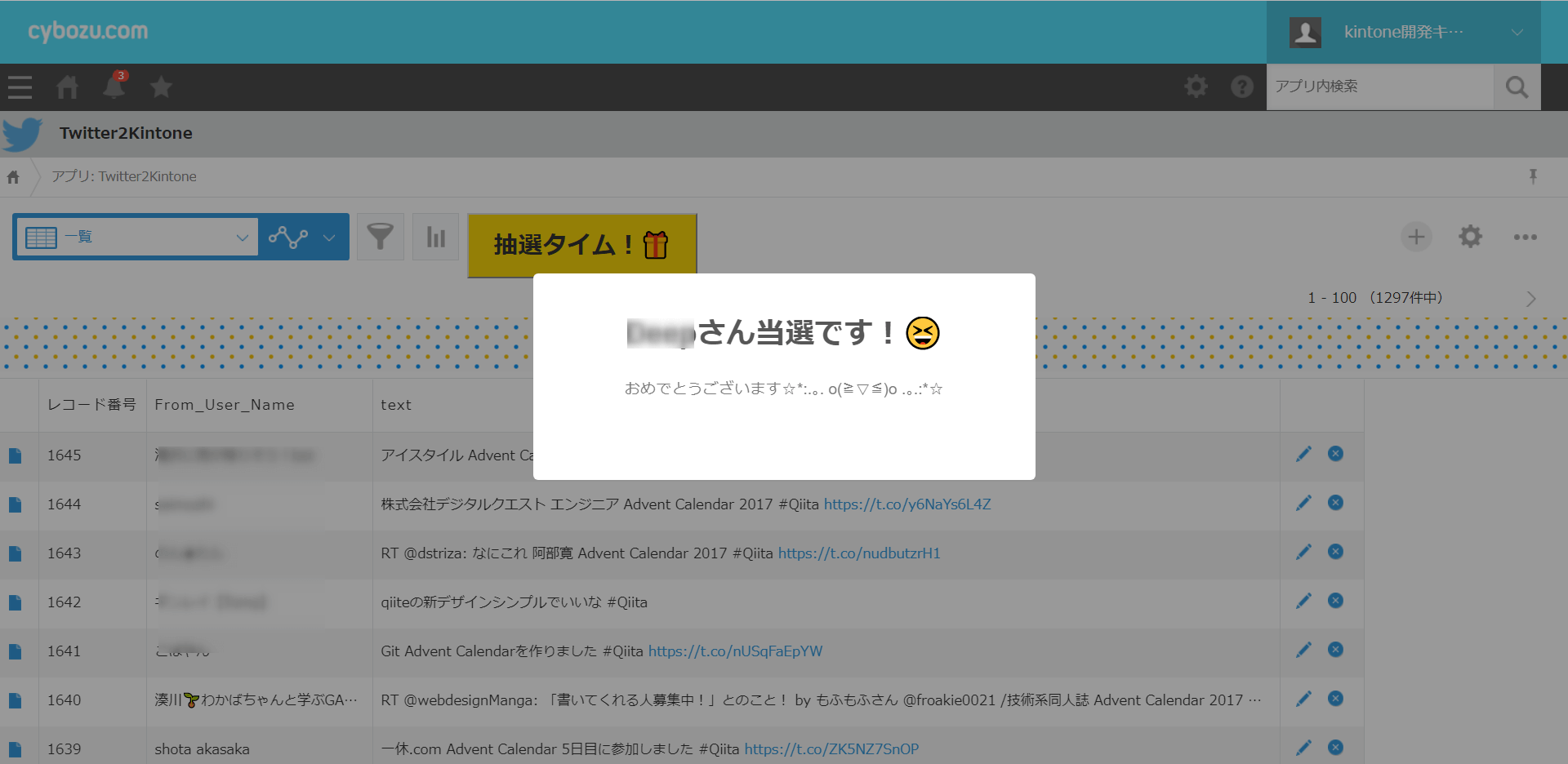Open bookmarks star icon
This screenshot has height=764, width=1568.
coord(161,87)
